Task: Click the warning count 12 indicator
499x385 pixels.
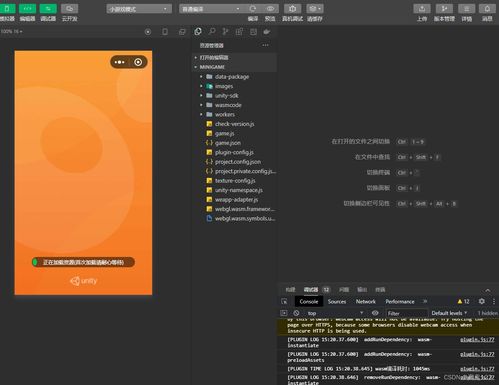Action: click(x=463, y=301)
